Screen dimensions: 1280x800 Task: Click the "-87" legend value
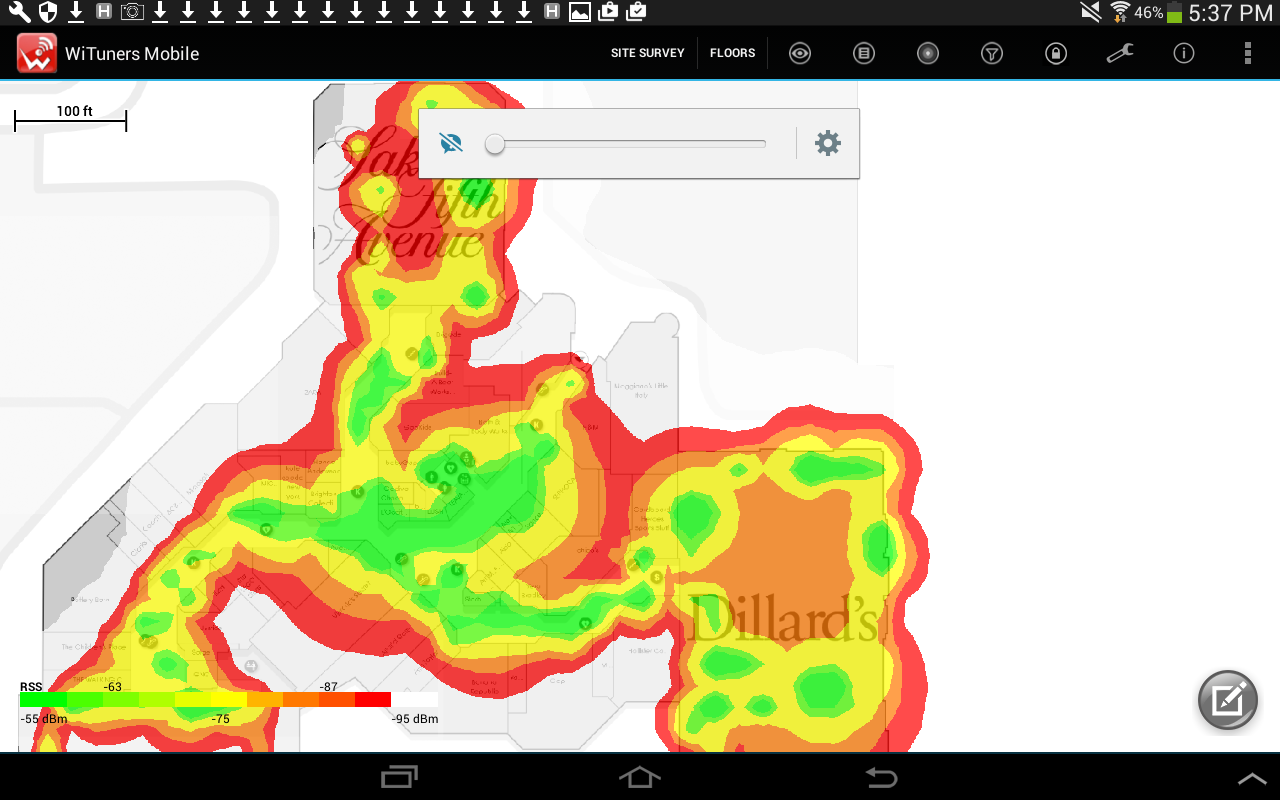coord(328,687)
